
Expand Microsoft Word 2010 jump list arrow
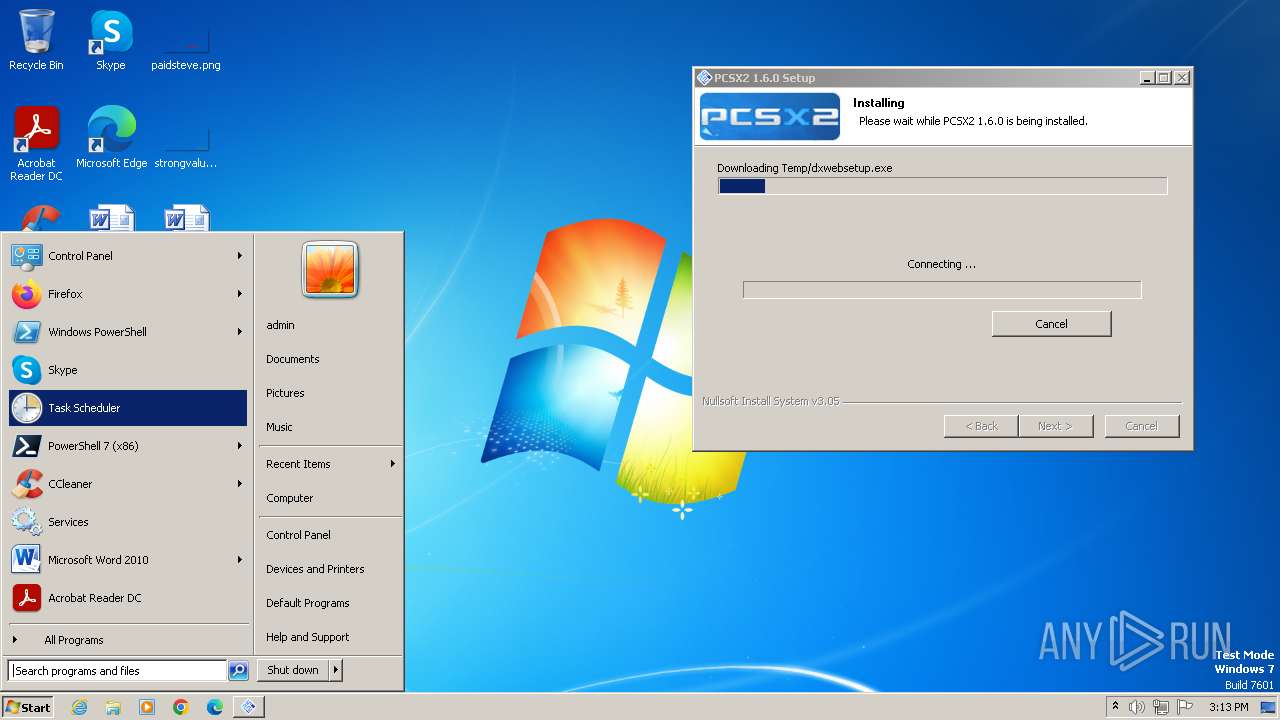pyautogui.click(x=240, y=560)
